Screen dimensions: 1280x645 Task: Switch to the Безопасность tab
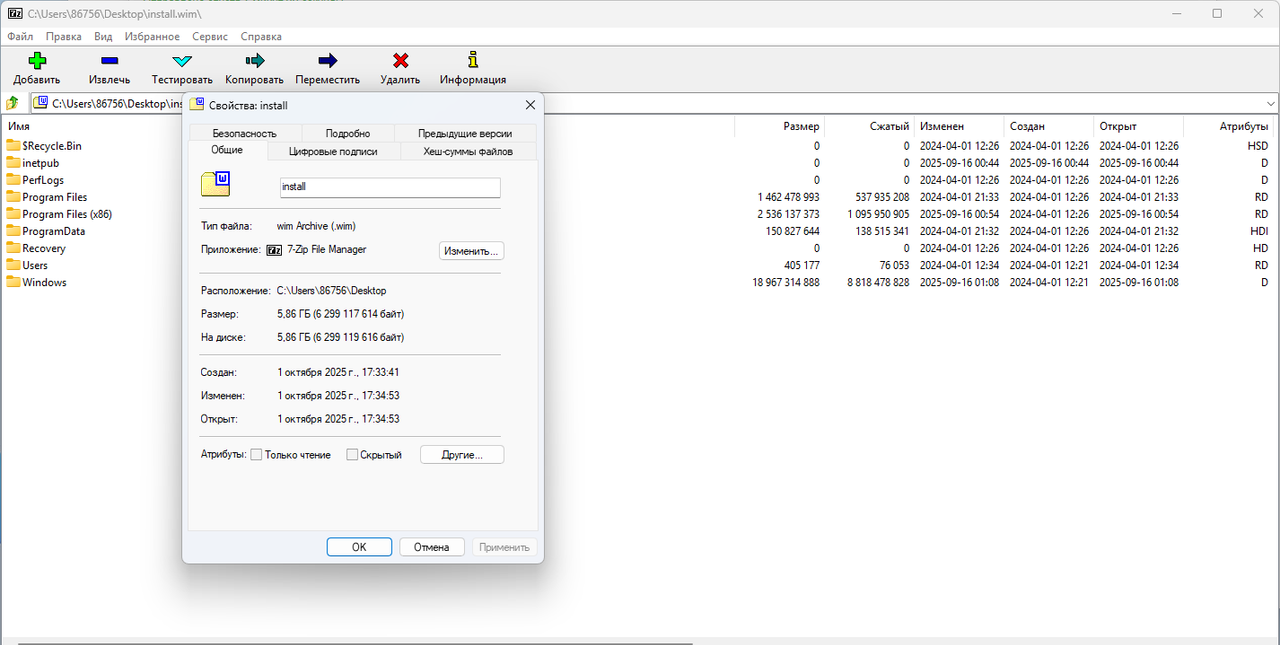click(244, 133)
